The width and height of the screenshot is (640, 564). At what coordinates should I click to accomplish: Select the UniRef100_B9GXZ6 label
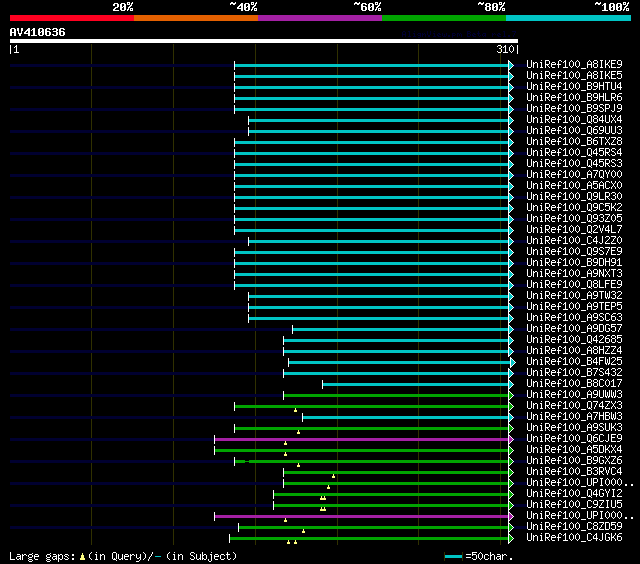[574, 461]
